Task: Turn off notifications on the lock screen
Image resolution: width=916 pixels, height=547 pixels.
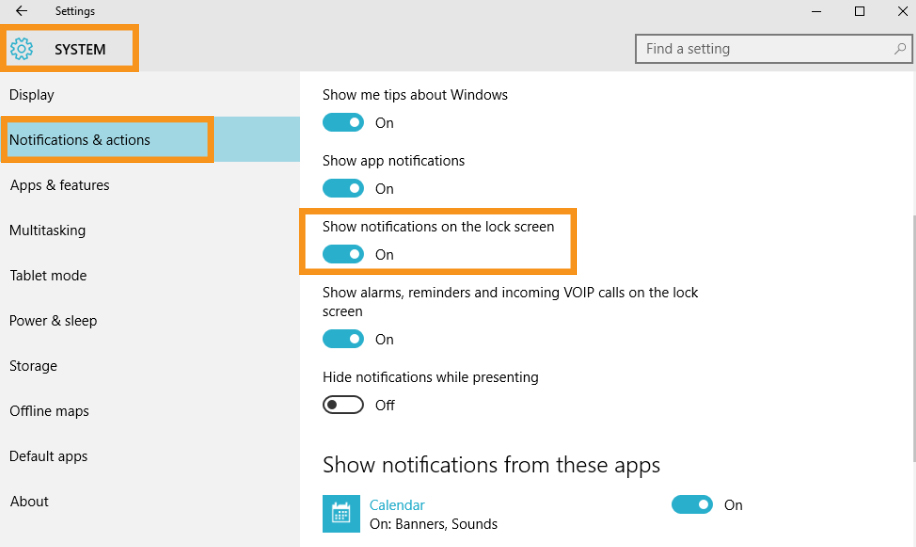Action: tap(343, 254)
